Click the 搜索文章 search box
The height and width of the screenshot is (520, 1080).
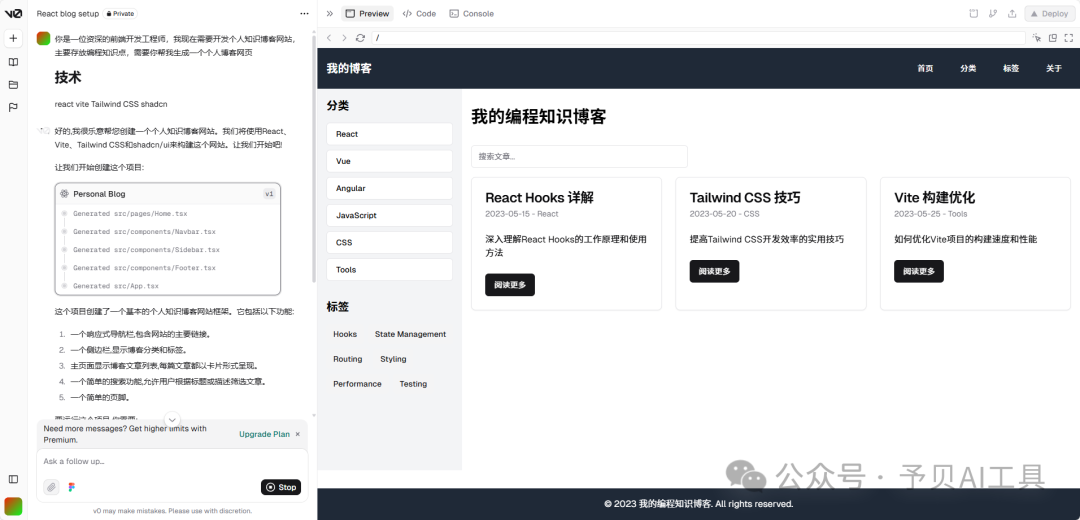[x=579, y=156]
